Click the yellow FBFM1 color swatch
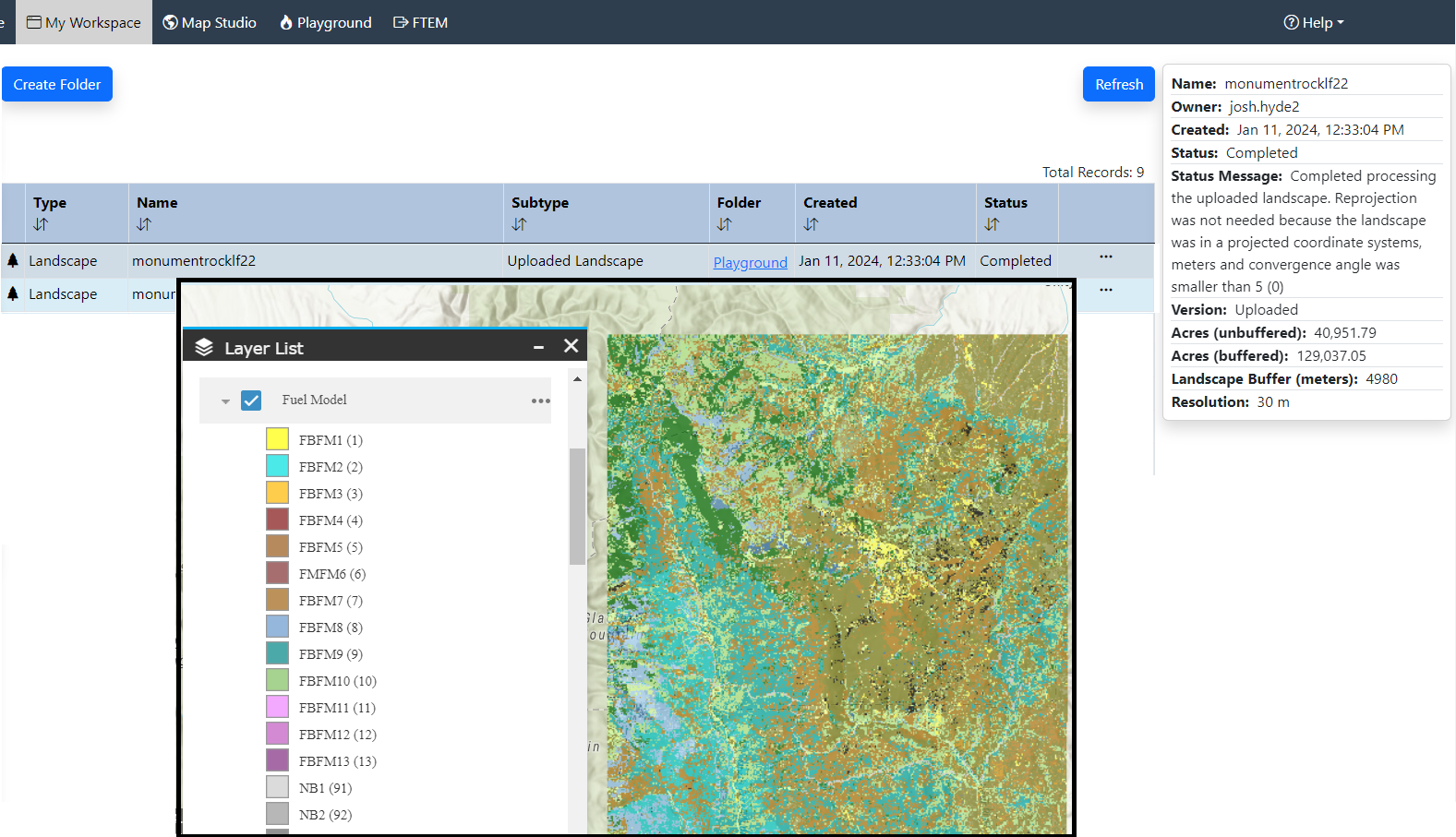The image size is (1456, 837). 277,439
